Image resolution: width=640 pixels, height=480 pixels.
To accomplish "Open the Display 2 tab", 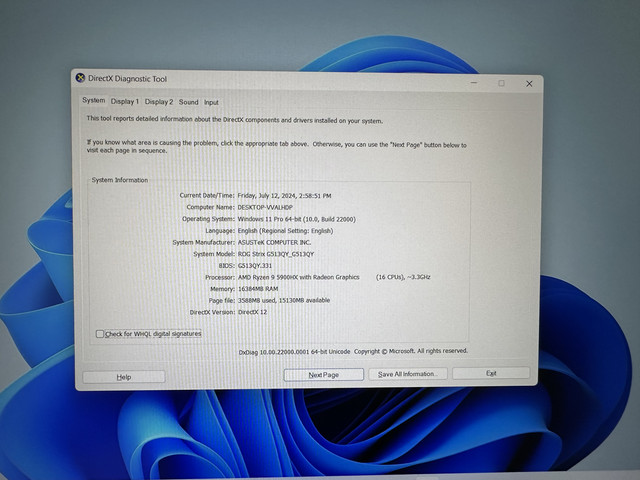I will 159,102.
